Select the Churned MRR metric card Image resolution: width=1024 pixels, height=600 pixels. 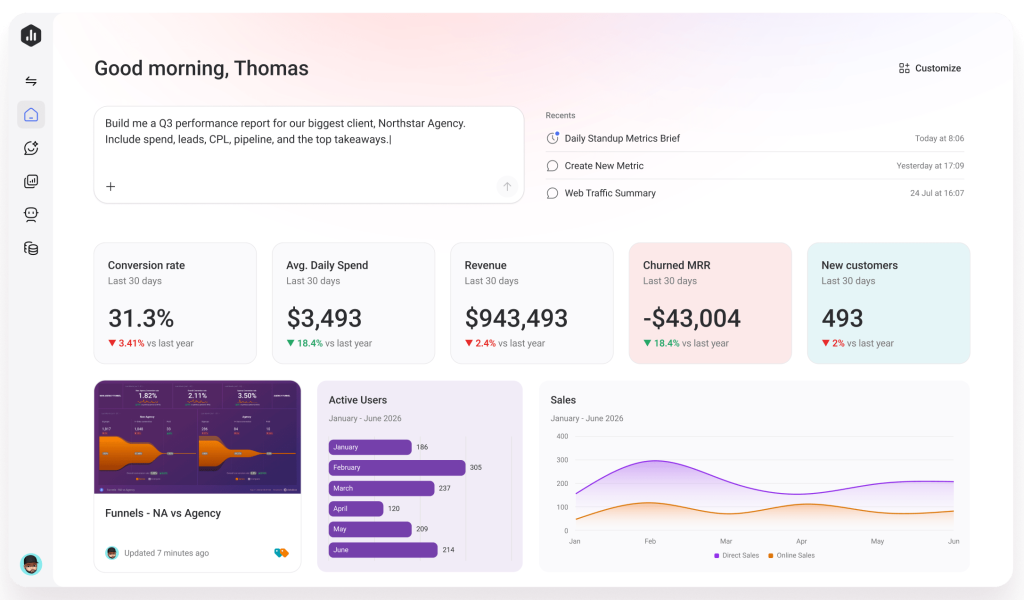click(x=710, y=303)
